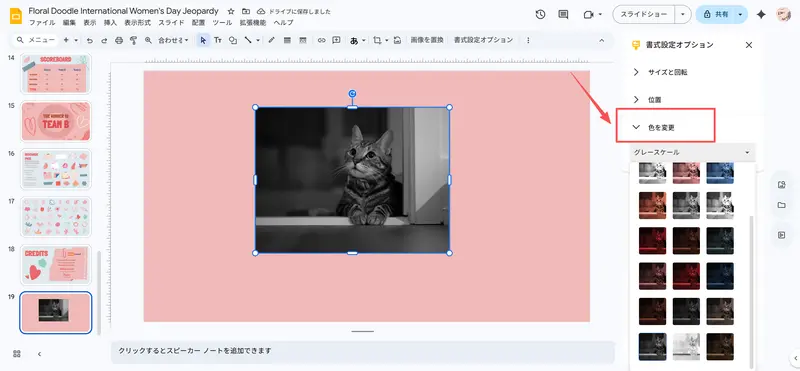
Task: Click the Undo arrow
Action: (90, 40)
